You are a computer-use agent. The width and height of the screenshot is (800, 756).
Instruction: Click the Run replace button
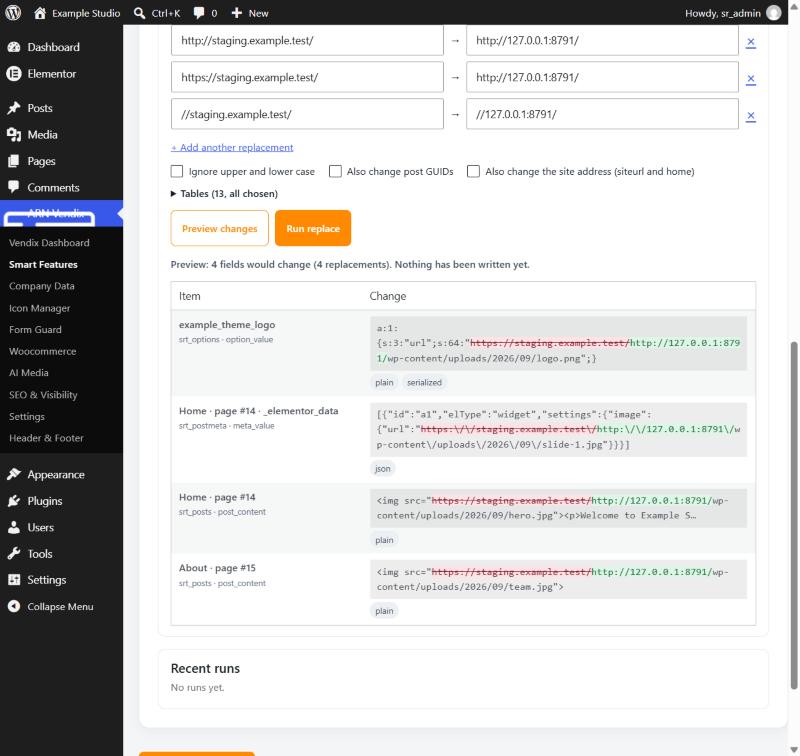pos(313,228)
